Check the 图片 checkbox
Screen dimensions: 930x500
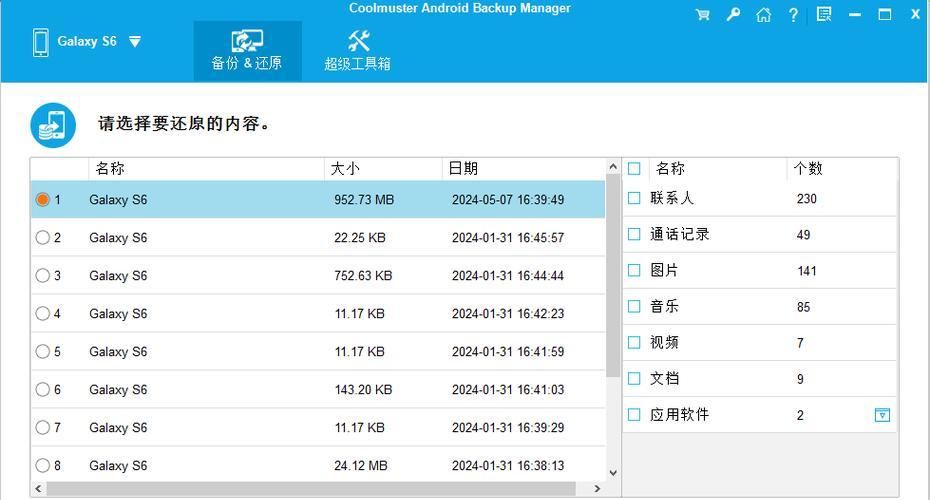(634, 270)
